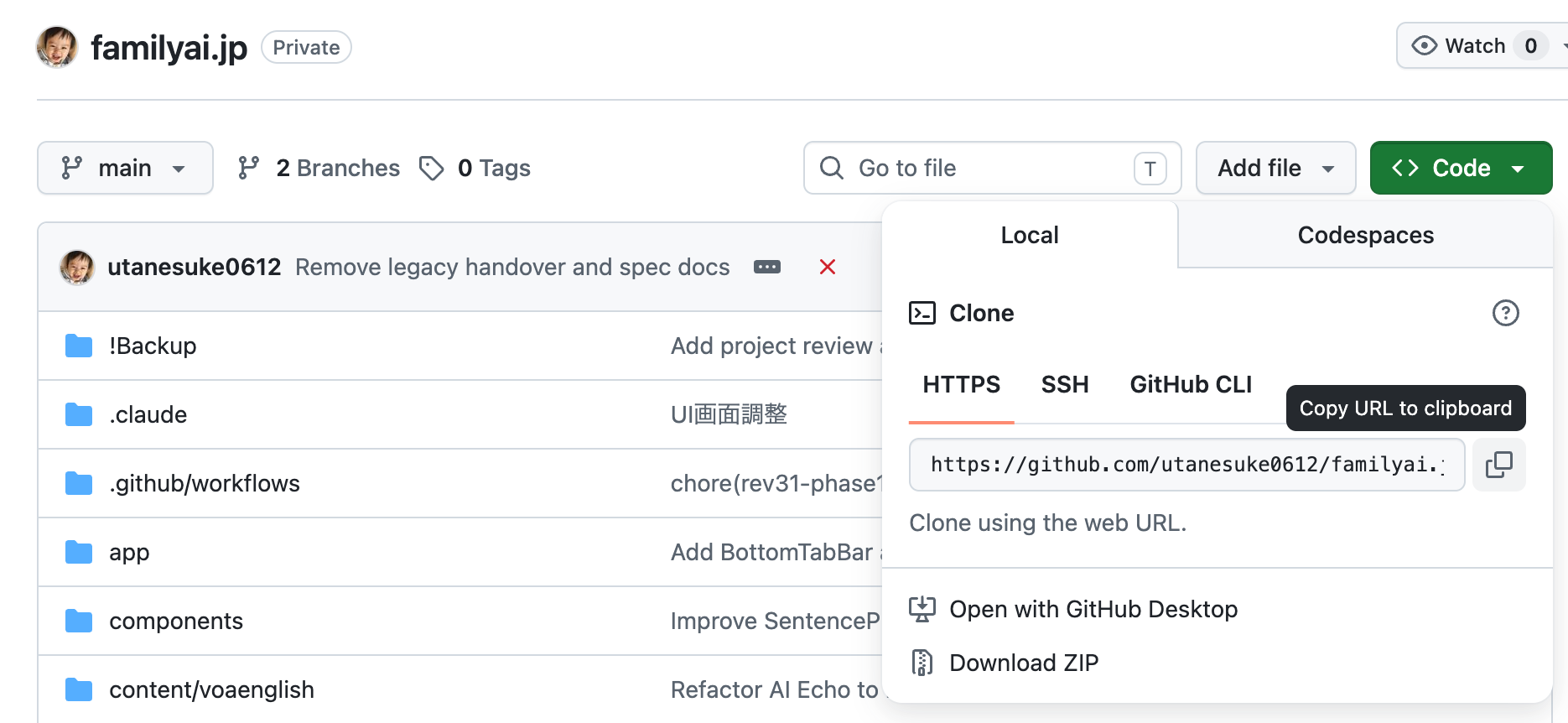The image size is (1568, 723).
Task: Open the Add file dropdown
Action: click(1275, 168)
